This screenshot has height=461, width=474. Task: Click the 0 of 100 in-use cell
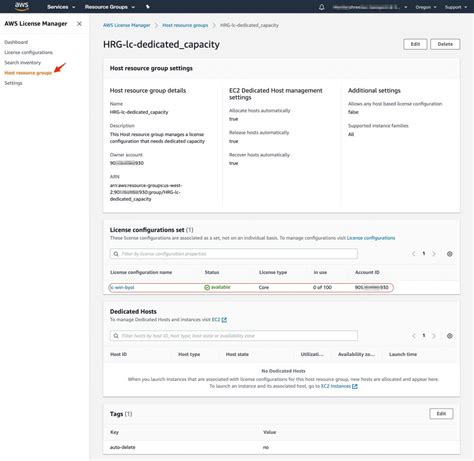pyautogui.click(x=322, y=287)
